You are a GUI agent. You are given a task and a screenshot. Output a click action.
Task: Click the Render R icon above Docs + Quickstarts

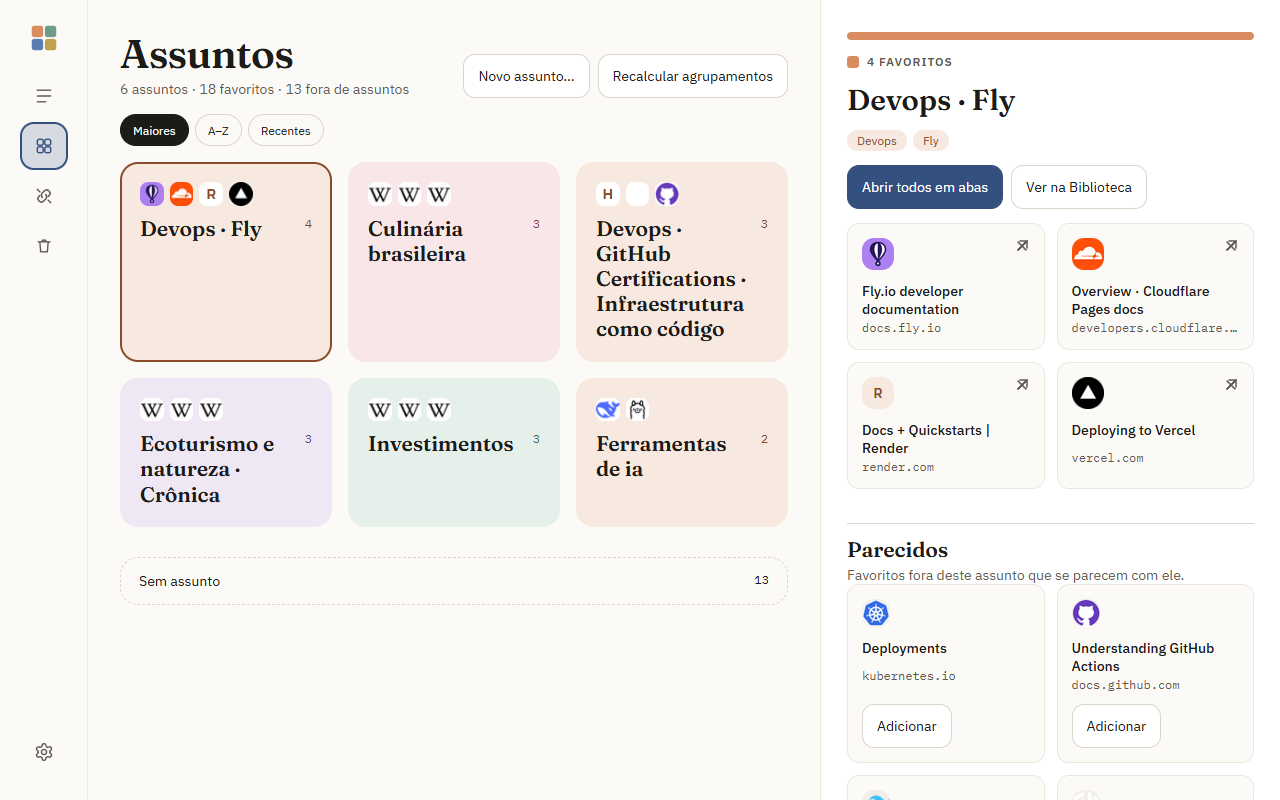pos(878,394)
